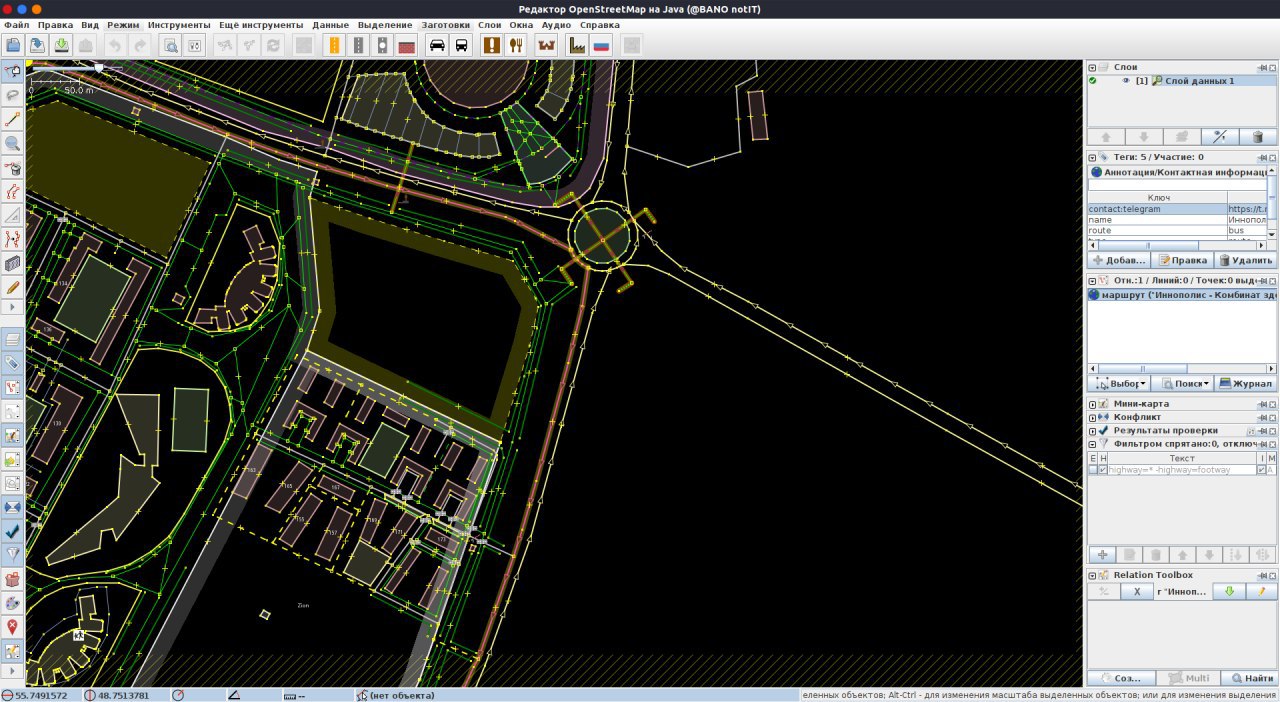Open the Справка menu

(599, 24)
